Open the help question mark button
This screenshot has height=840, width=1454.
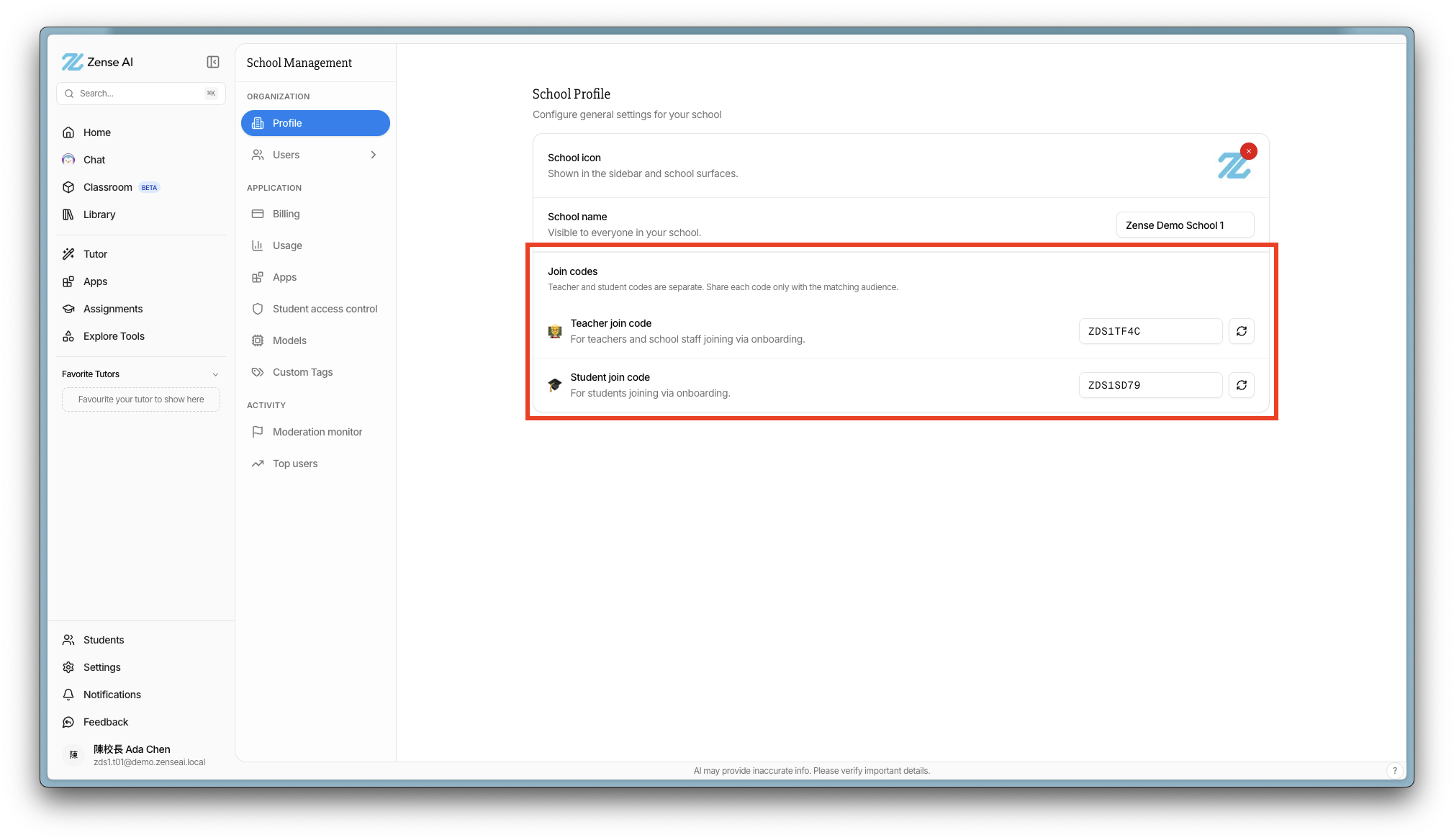1394,770
